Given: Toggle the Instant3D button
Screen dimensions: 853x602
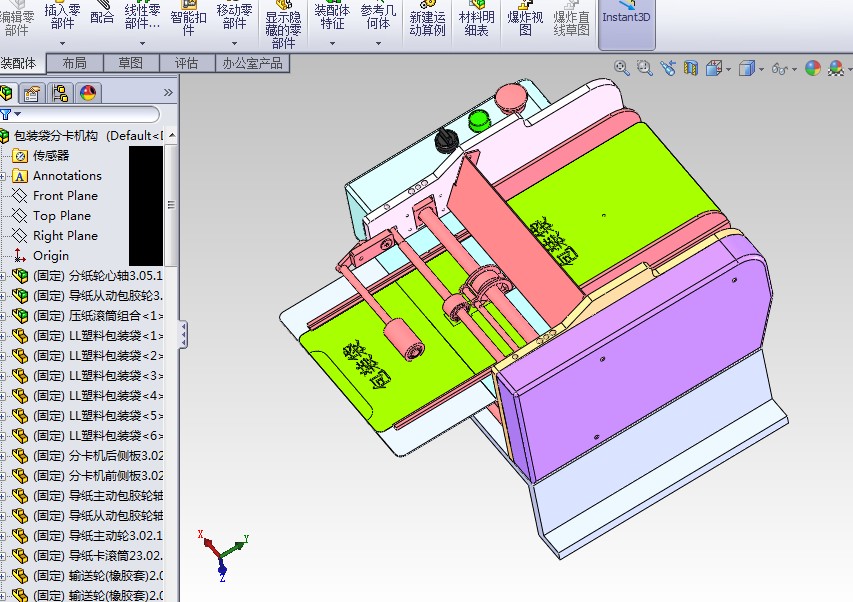Looking at the screenshot, I should [x=626, y=20].
